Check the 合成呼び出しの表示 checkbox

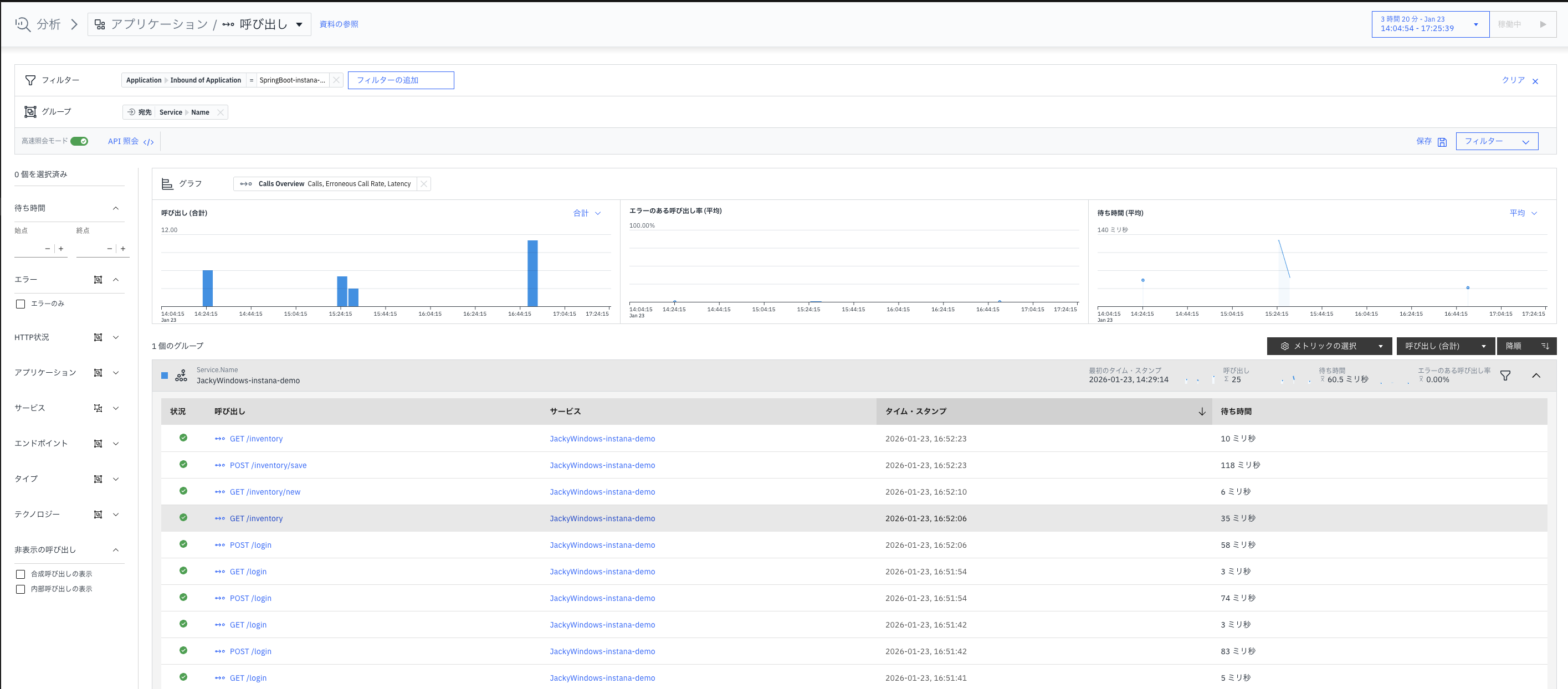pyautogui.click(x=20, y=573)
